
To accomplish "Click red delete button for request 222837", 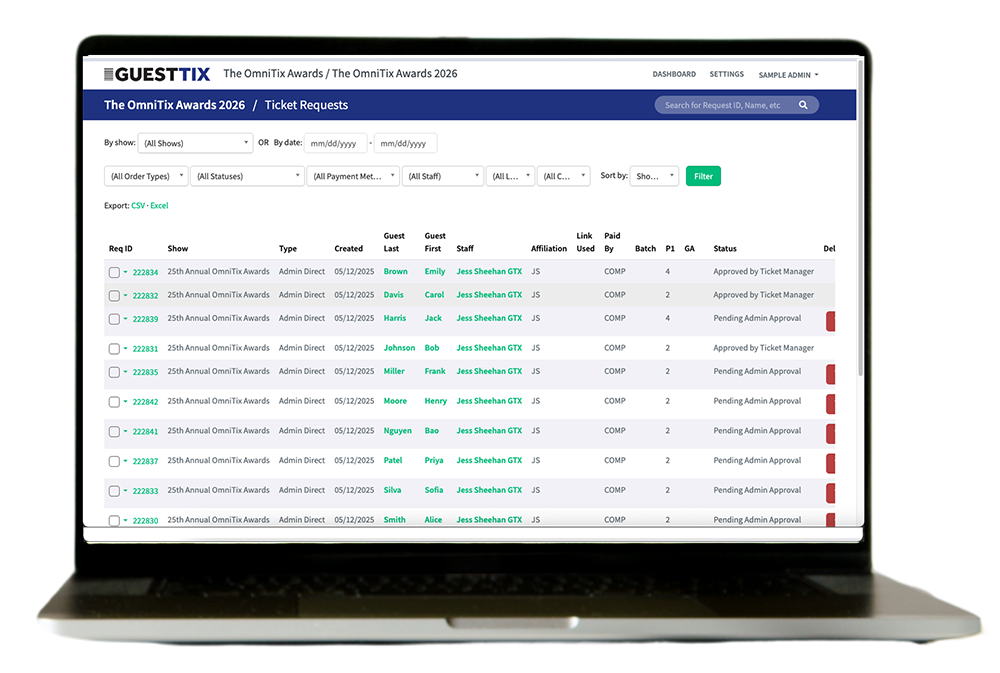I will coord(830,463).
